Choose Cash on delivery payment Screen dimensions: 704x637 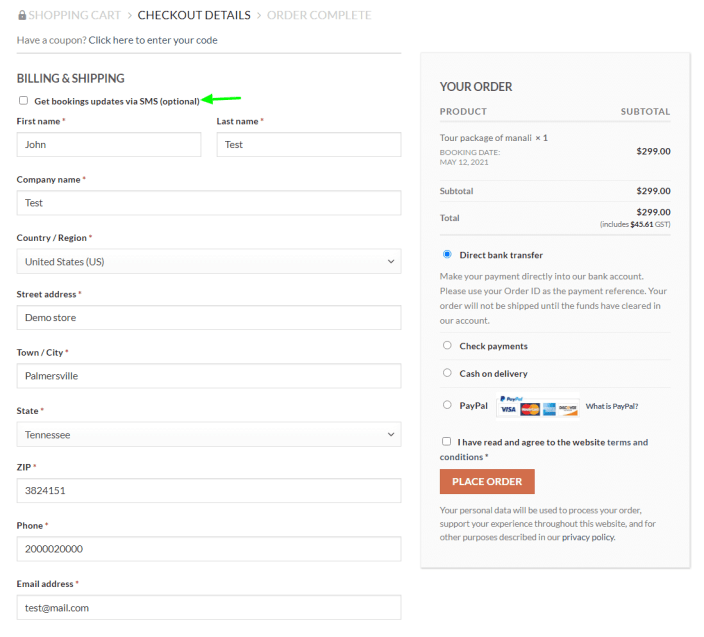pos(447,373)
